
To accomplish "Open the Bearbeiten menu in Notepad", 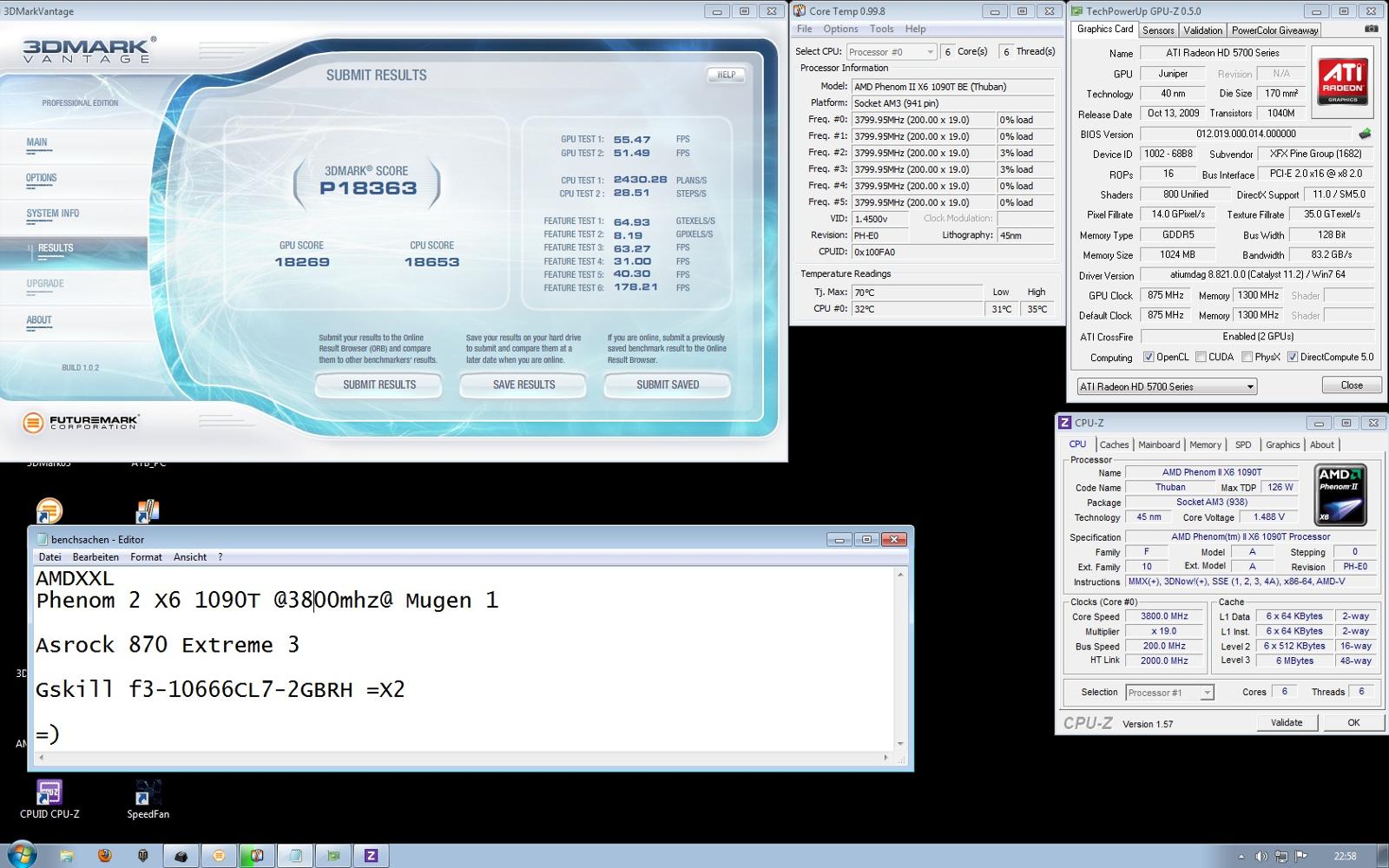I will pos(95,557).
